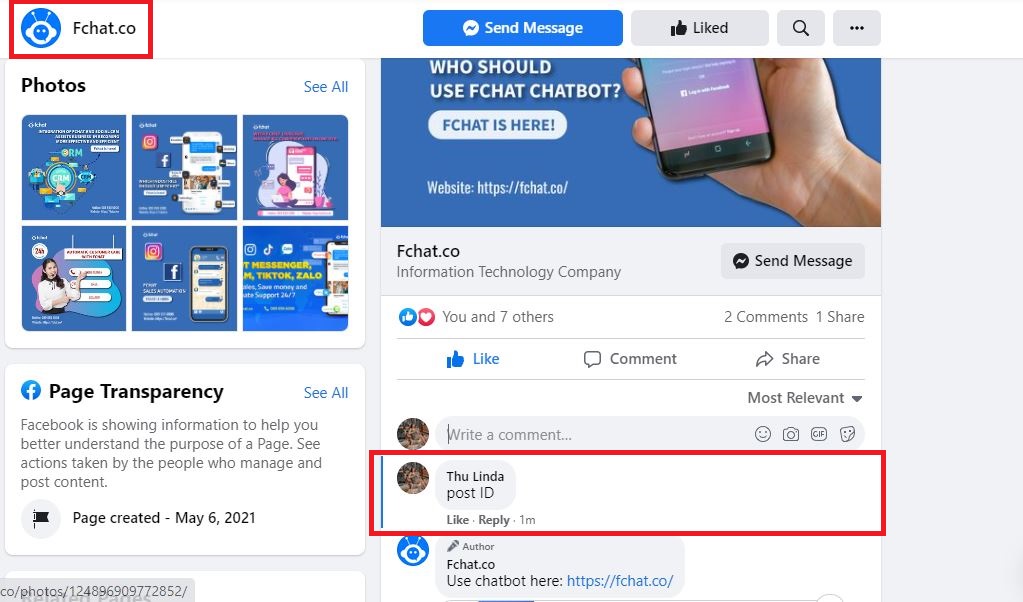Image resolution: width=1023 pixels, height=602 pixels.
Task: Insert an emoji in the comment box
Action: click(x=763, y=434)
